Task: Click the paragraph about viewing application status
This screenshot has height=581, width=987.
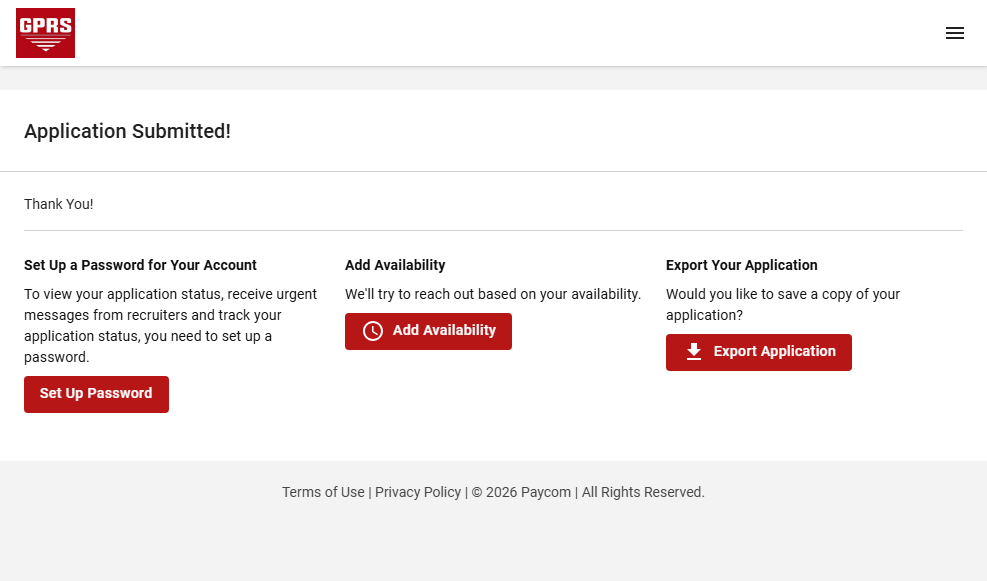Action: coord(170,325)
